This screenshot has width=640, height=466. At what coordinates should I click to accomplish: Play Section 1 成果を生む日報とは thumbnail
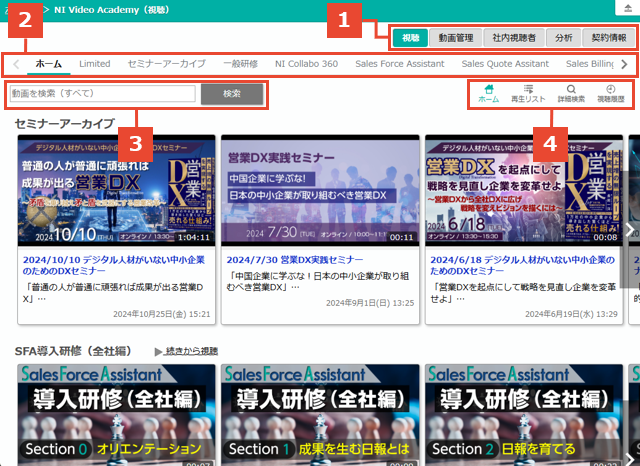pos(320,415)
